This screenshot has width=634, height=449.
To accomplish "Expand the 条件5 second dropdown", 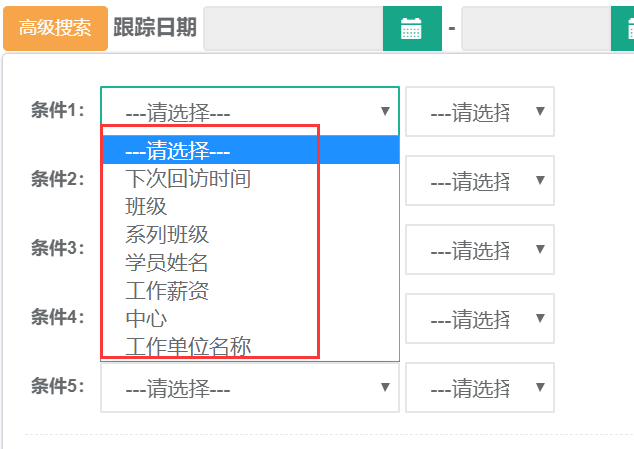I will (x=480, y=387).
